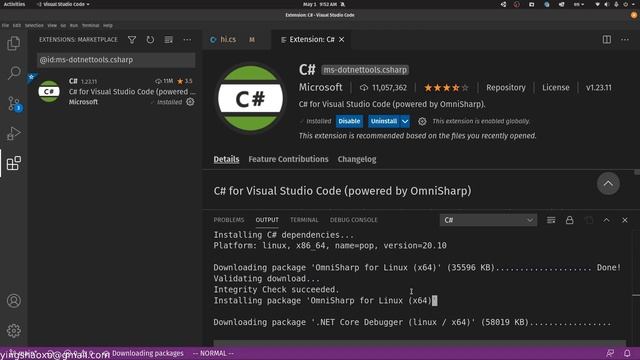The width and height of the screenshot is (640, 360).
Task: Open the Help menu
Action: coord(108,25)
